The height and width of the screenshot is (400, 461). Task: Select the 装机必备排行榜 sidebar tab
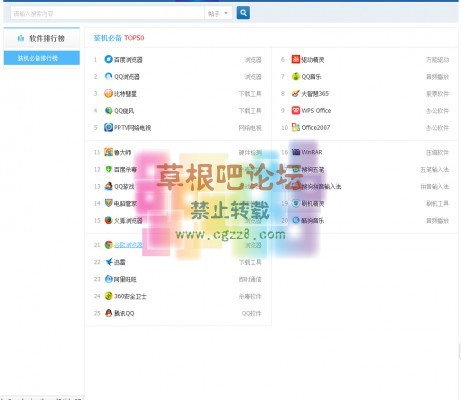[42, 58]
